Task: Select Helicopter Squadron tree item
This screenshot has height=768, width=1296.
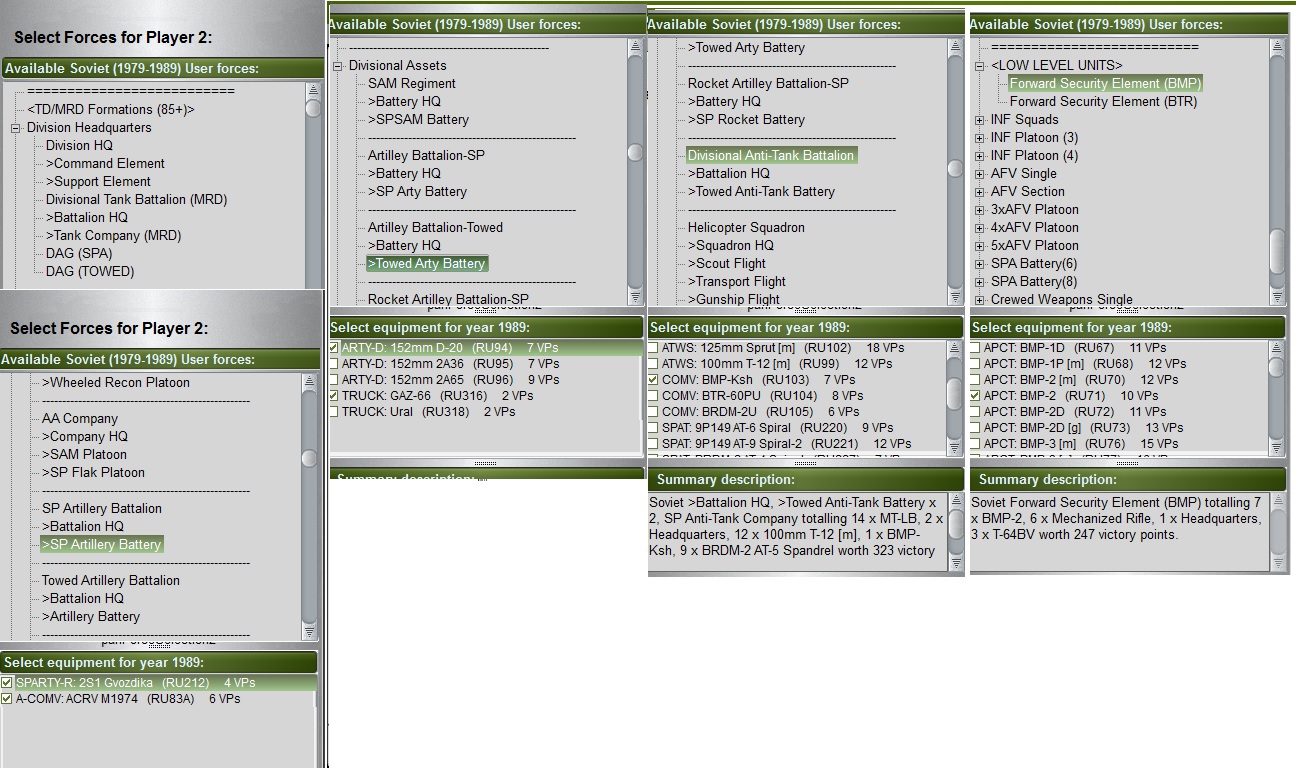Action: point(746,228)
